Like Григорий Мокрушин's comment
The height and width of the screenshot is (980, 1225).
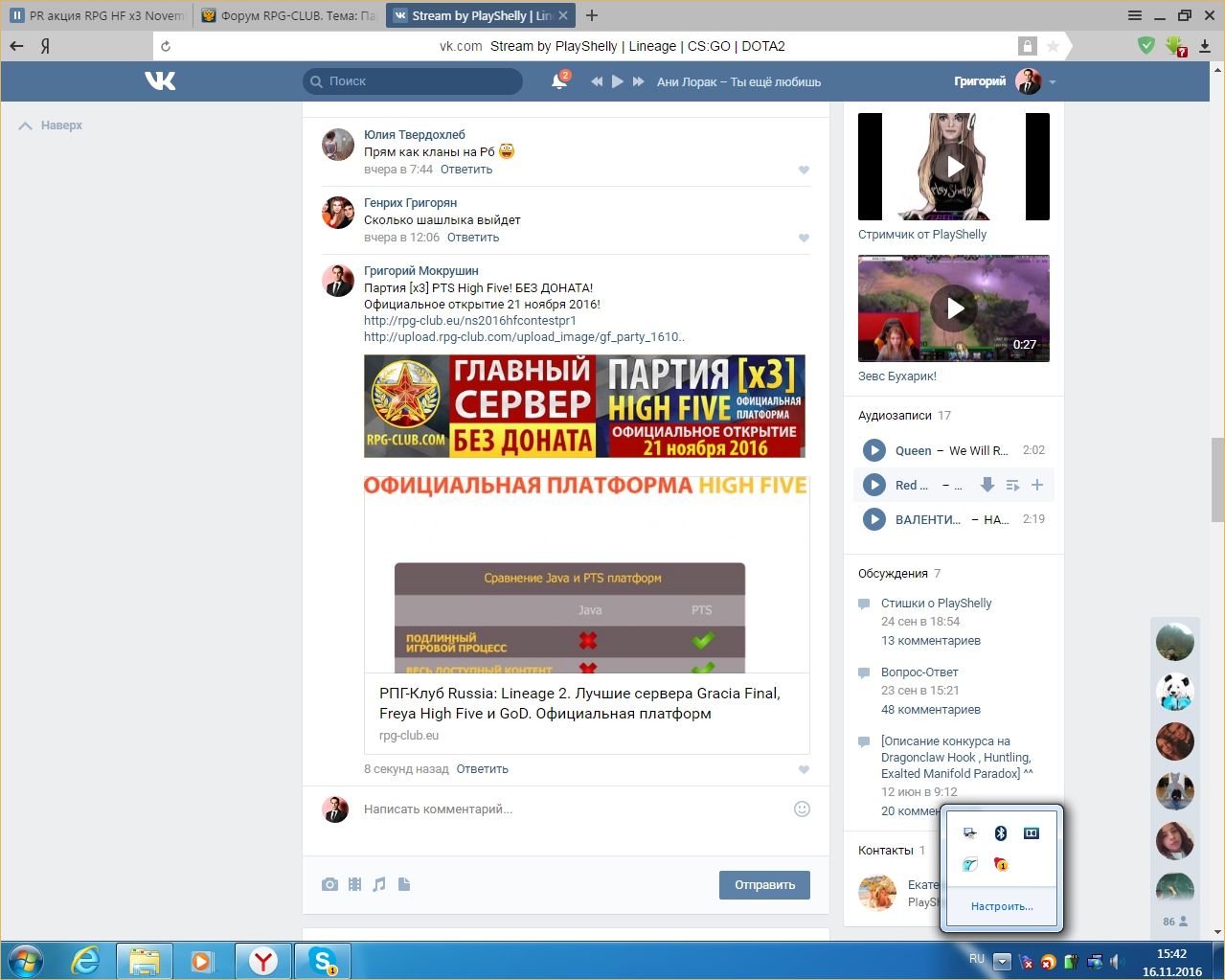tap(804, 769)
